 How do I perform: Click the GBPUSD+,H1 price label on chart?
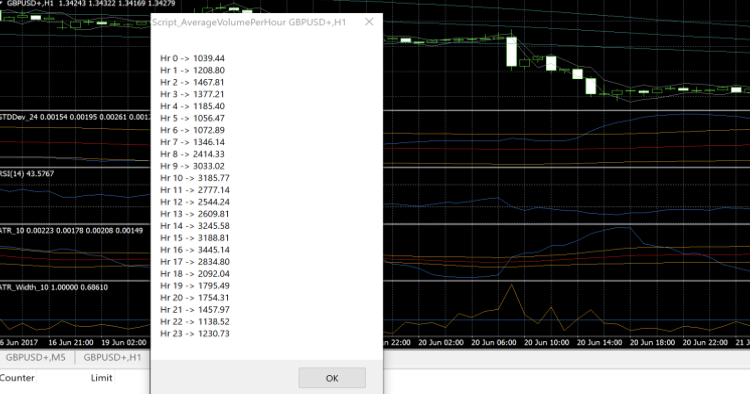tap(91, 3)
